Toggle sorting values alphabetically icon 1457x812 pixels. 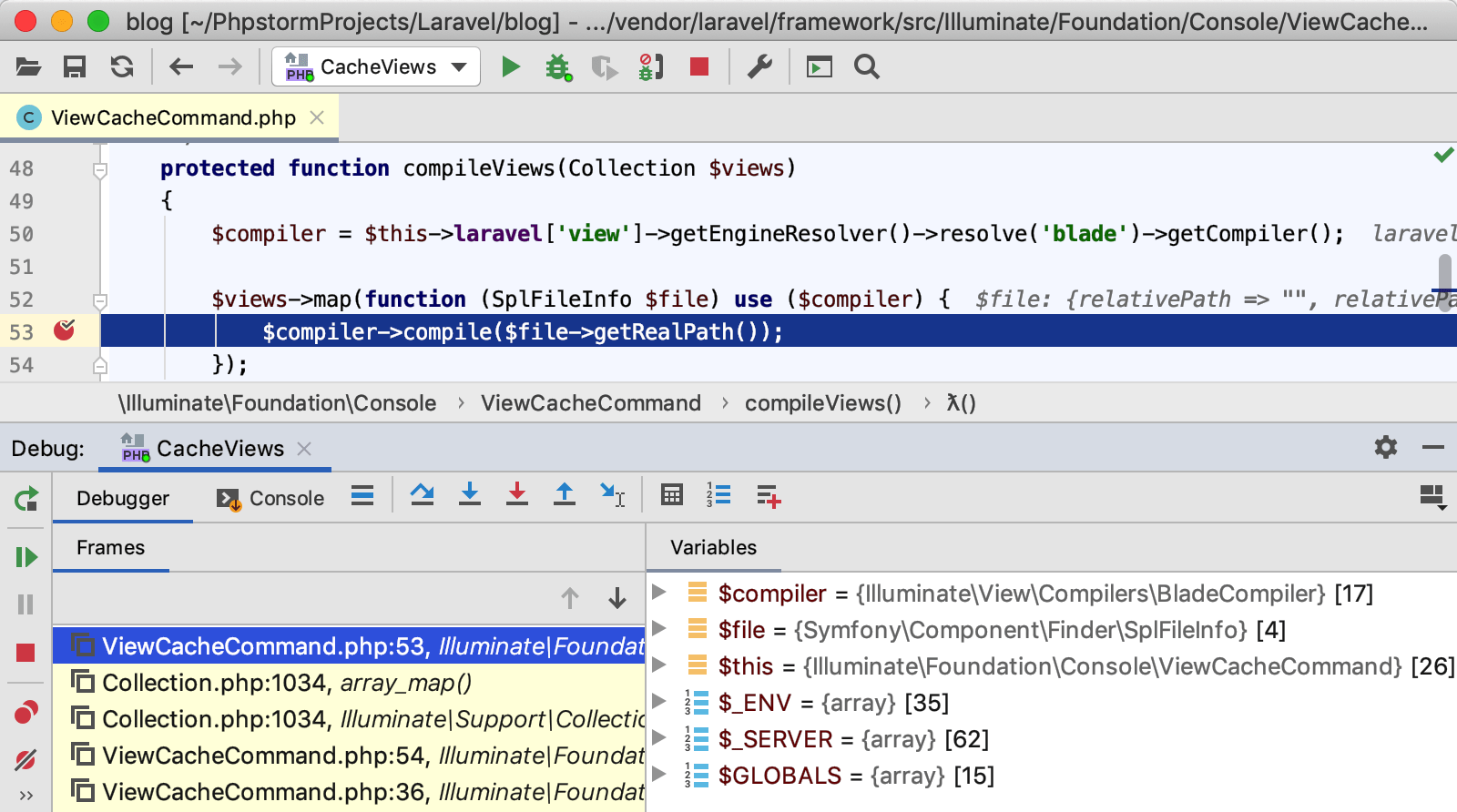point(718,494)
